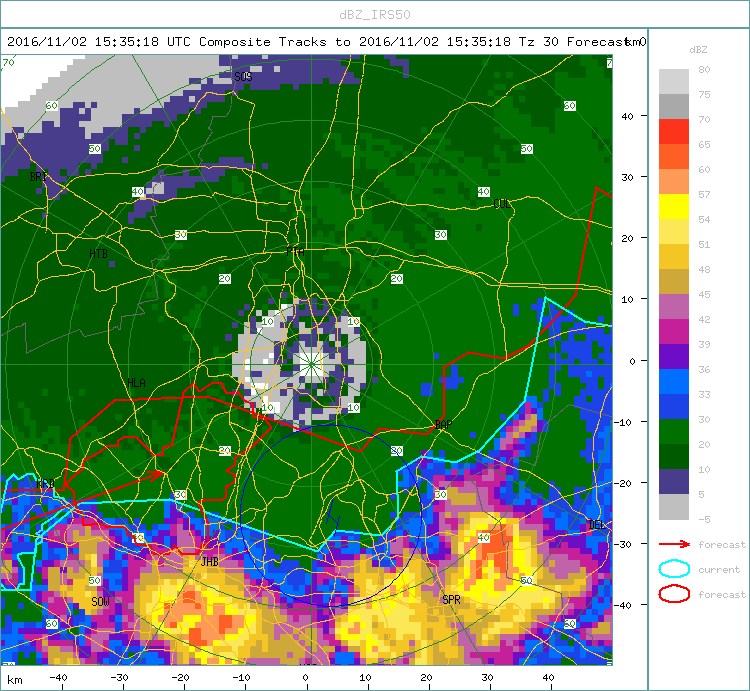
Task: Click the dBZ heading above the color scale
Action: [698, 49]
